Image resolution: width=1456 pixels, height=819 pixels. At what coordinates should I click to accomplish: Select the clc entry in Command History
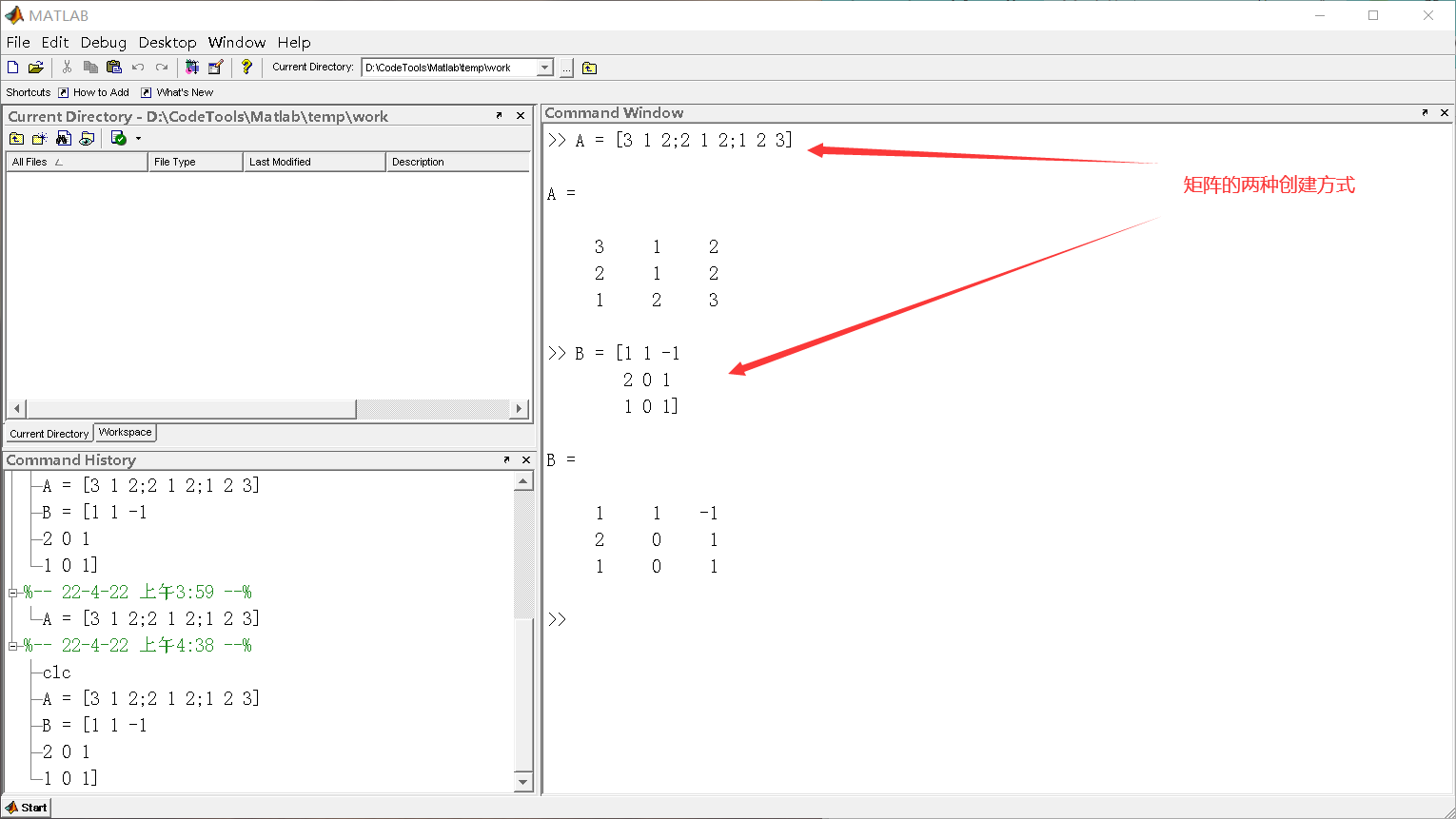(56, 673)
